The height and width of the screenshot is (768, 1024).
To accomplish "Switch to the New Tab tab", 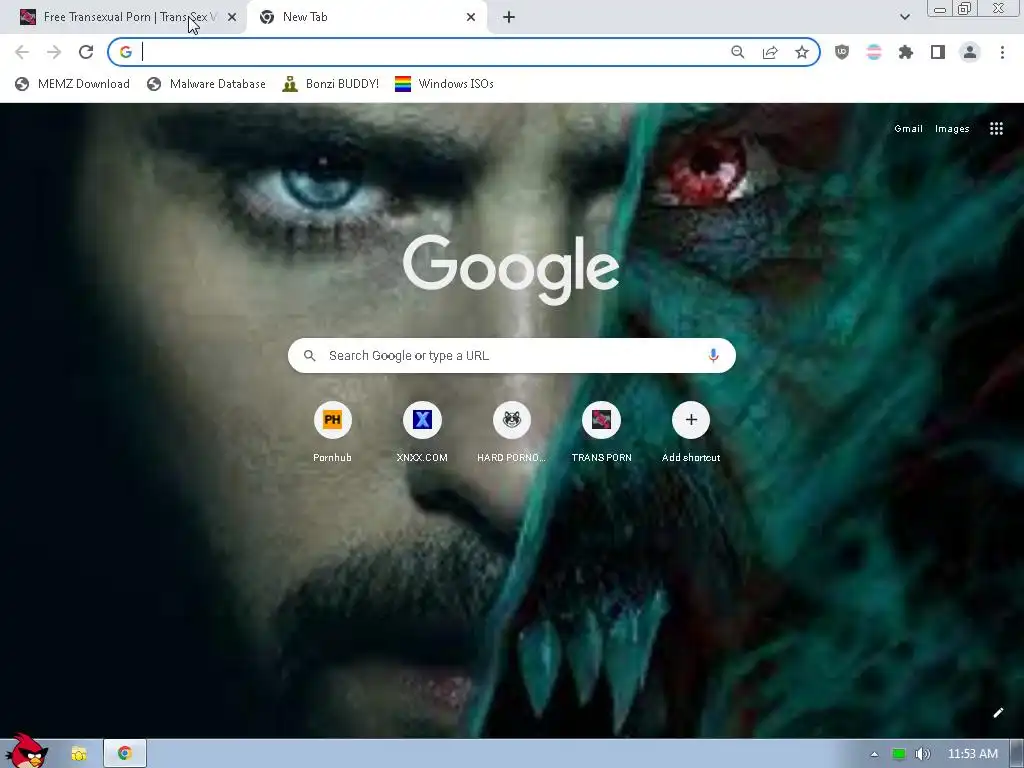I will point(366,17).
